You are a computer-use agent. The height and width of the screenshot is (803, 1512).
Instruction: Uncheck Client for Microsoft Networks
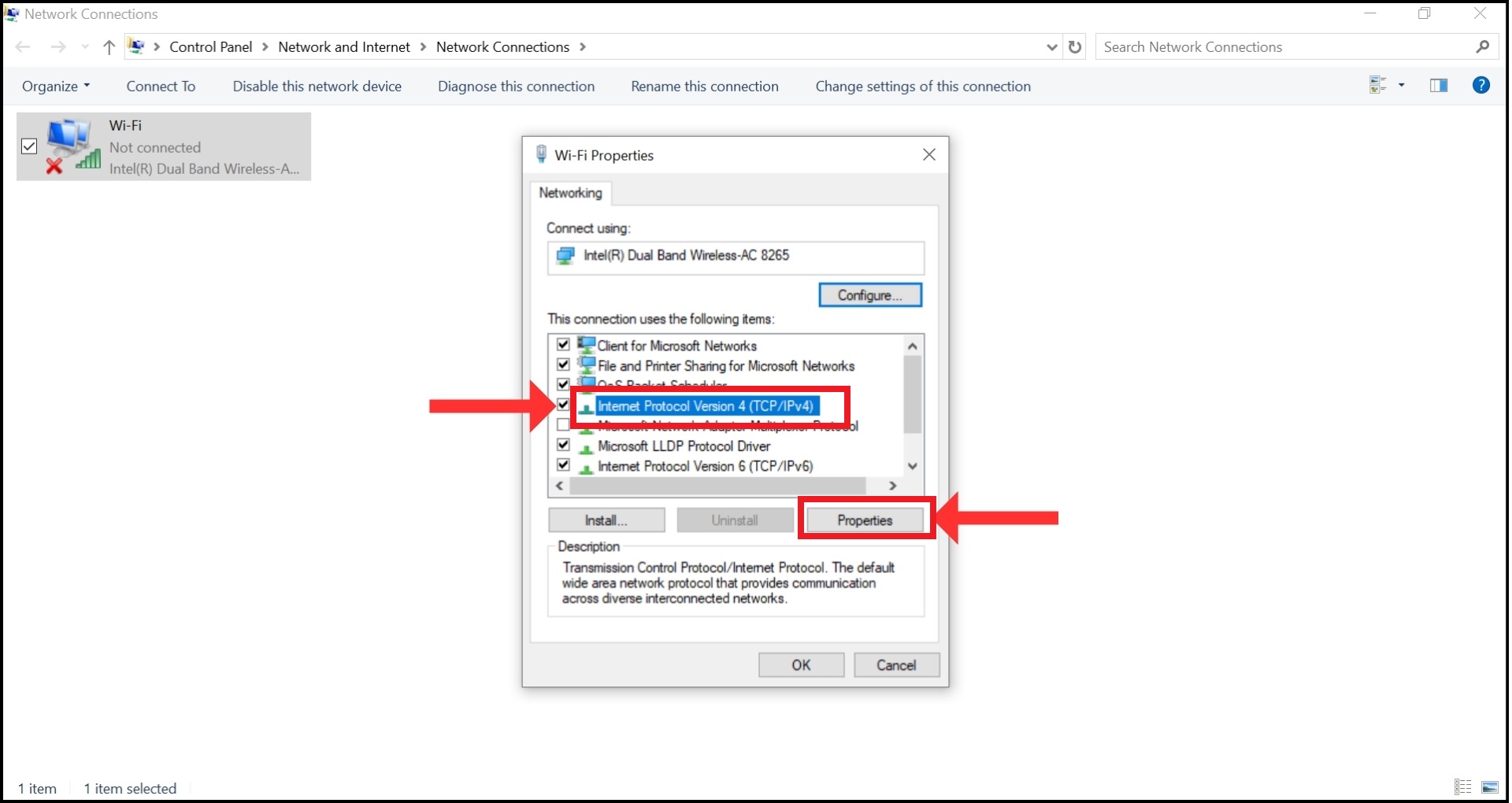tap(562, 344)
